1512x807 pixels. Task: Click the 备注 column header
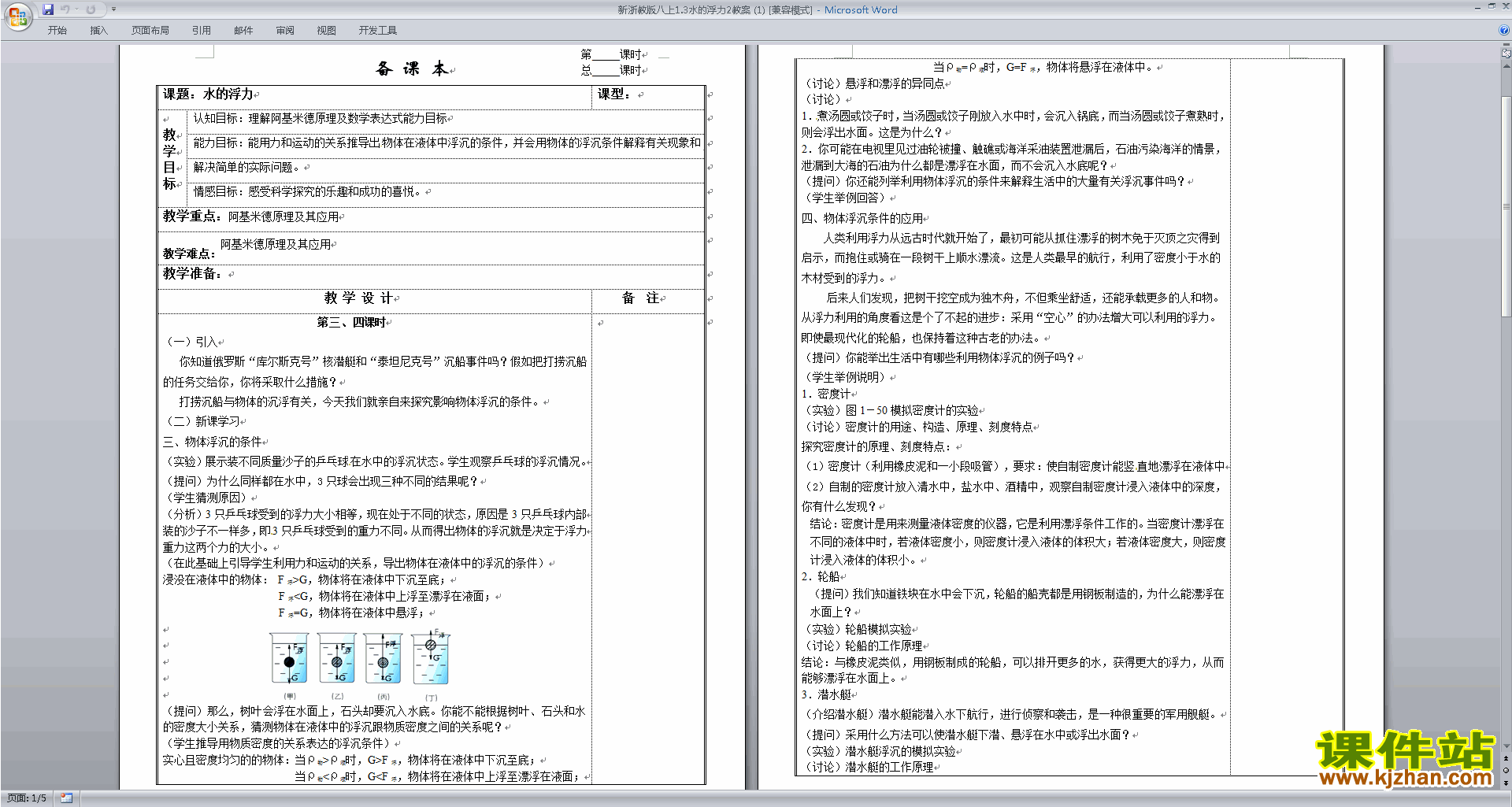(x=641, y=298)
